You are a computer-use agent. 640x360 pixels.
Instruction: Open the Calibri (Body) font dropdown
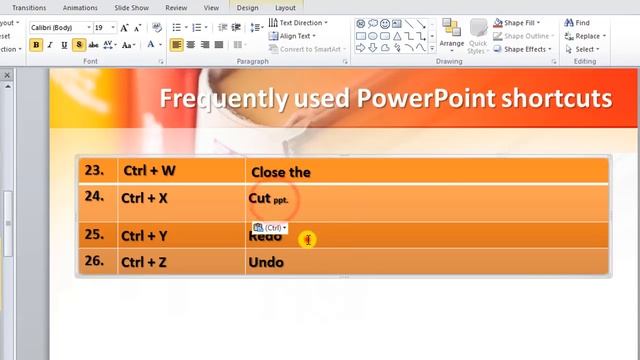pos(89,27)
